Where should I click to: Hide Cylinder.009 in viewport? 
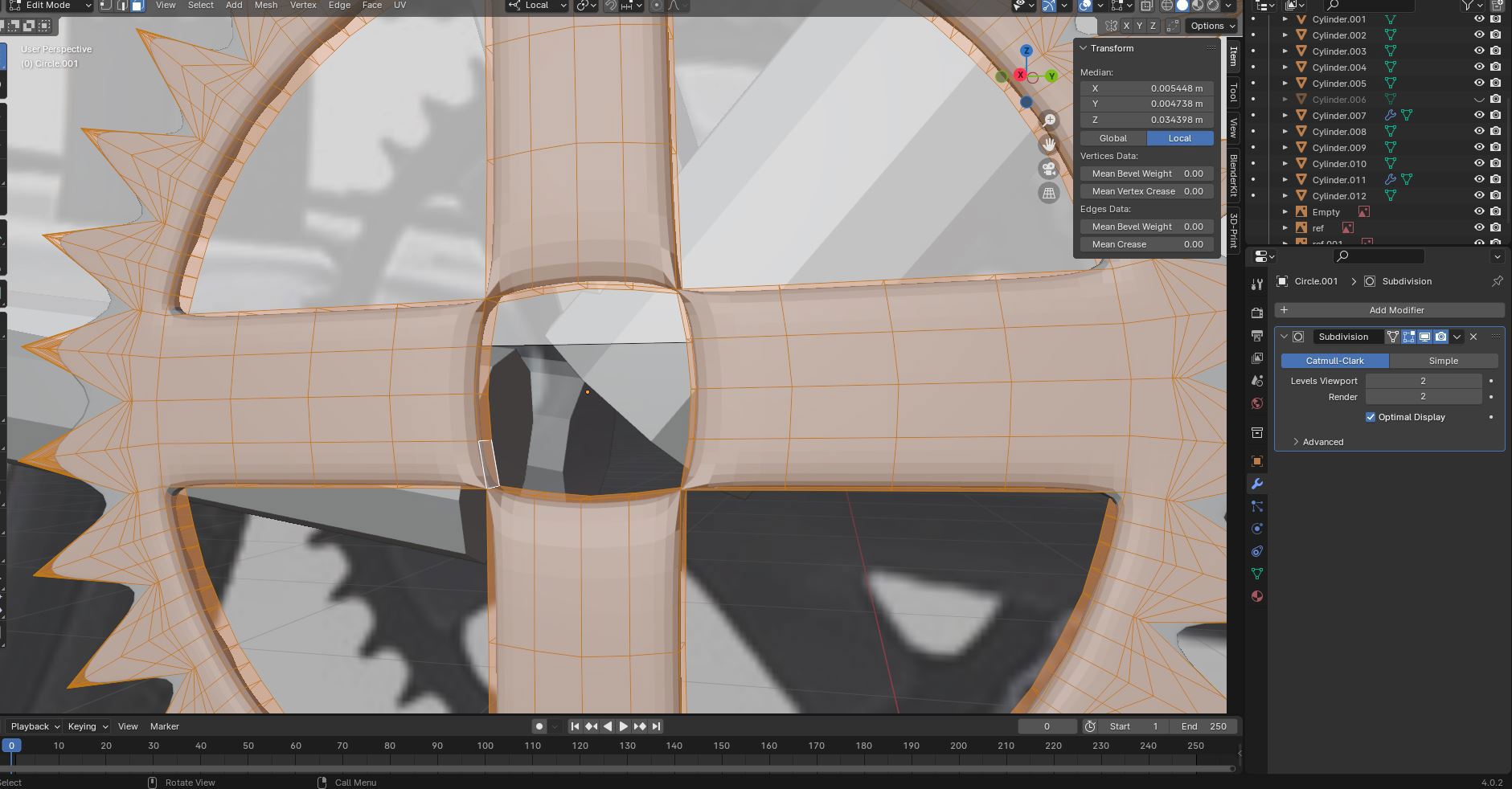1479,148
